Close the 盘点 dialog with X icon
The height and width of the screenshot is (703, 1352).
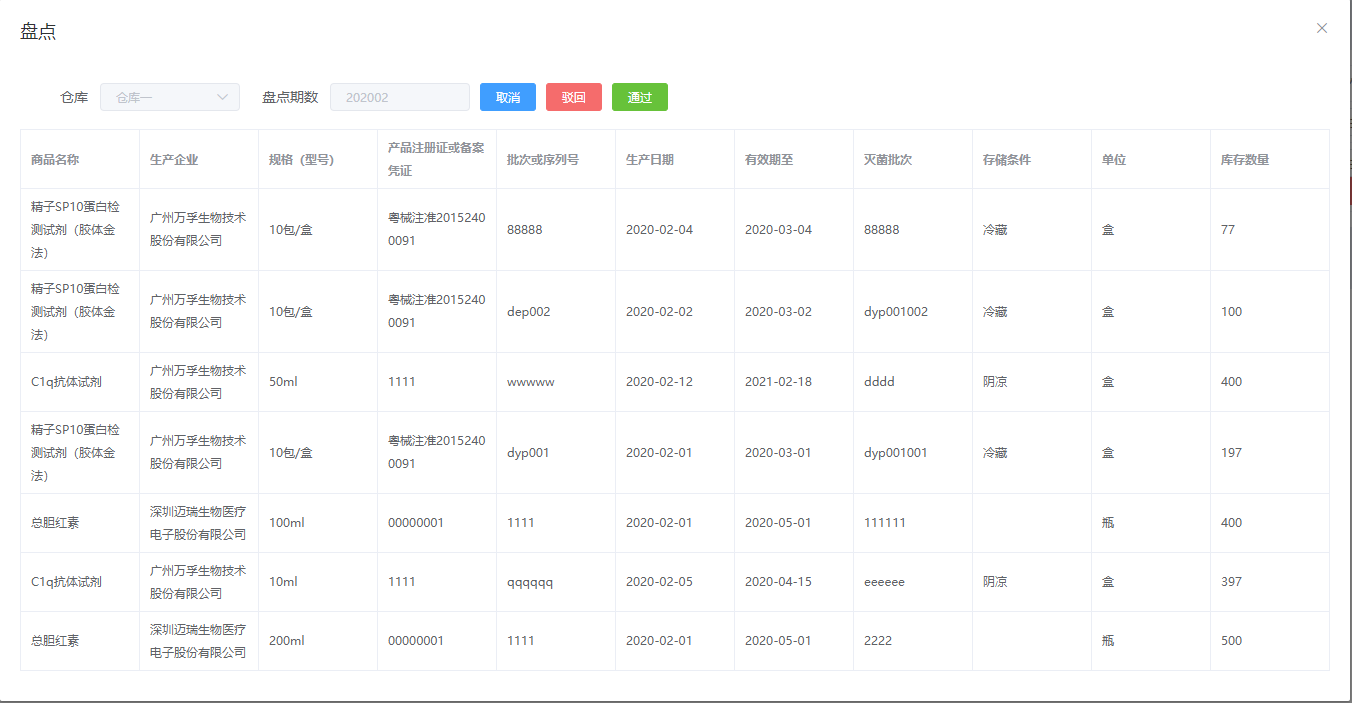tap(1321, 28)
